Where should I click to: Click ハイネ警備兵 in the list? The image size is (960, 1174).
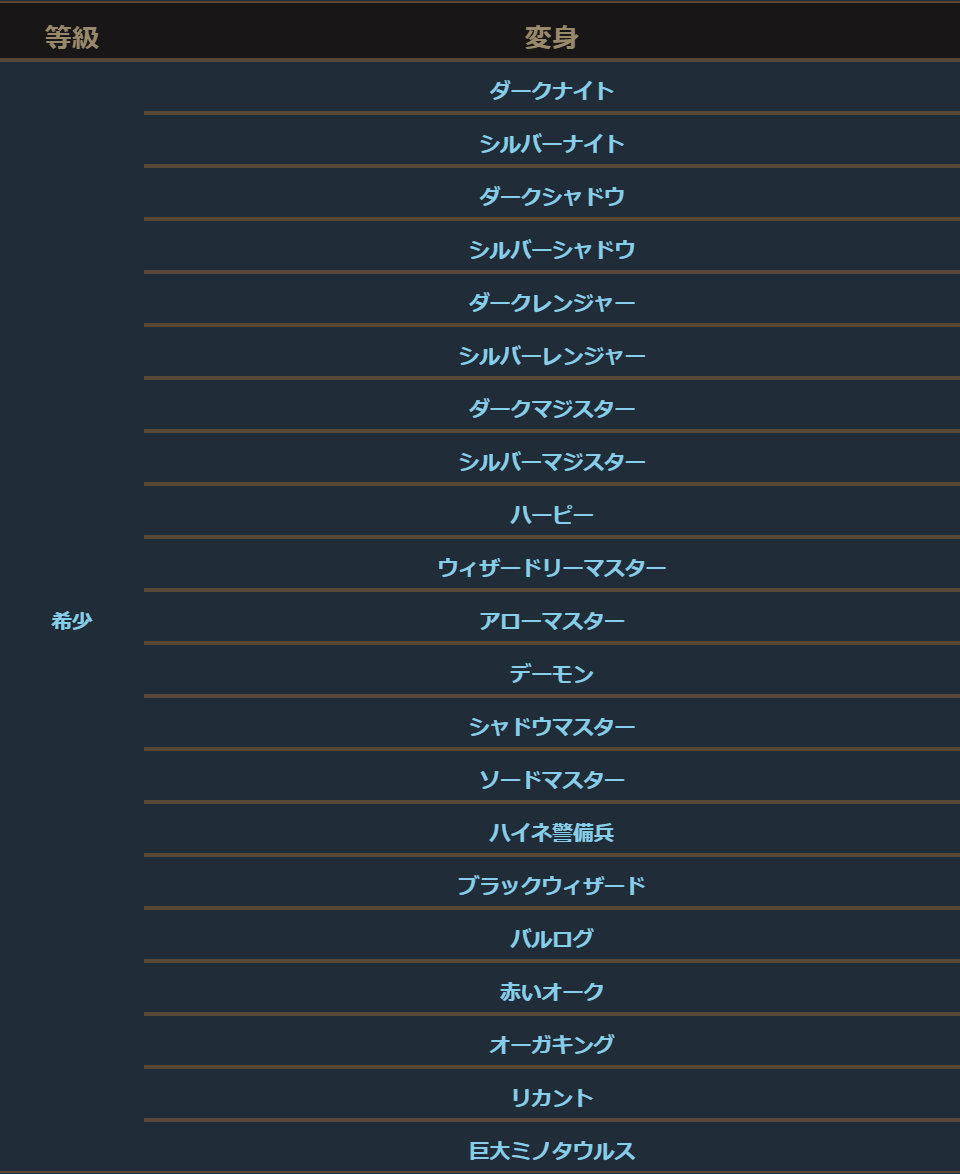pyautogui.click(x=551, y=833)
